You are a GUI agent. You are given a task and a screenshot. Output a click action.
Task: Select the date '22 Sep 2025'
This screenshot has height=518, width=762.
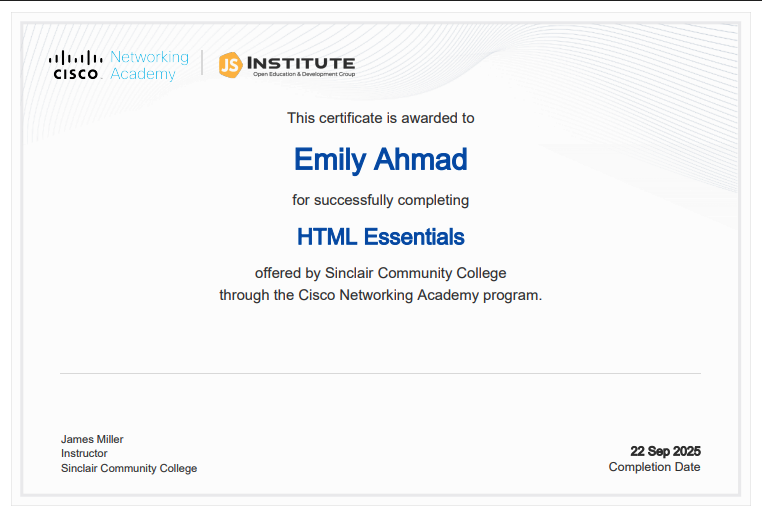tap(665, 451)
